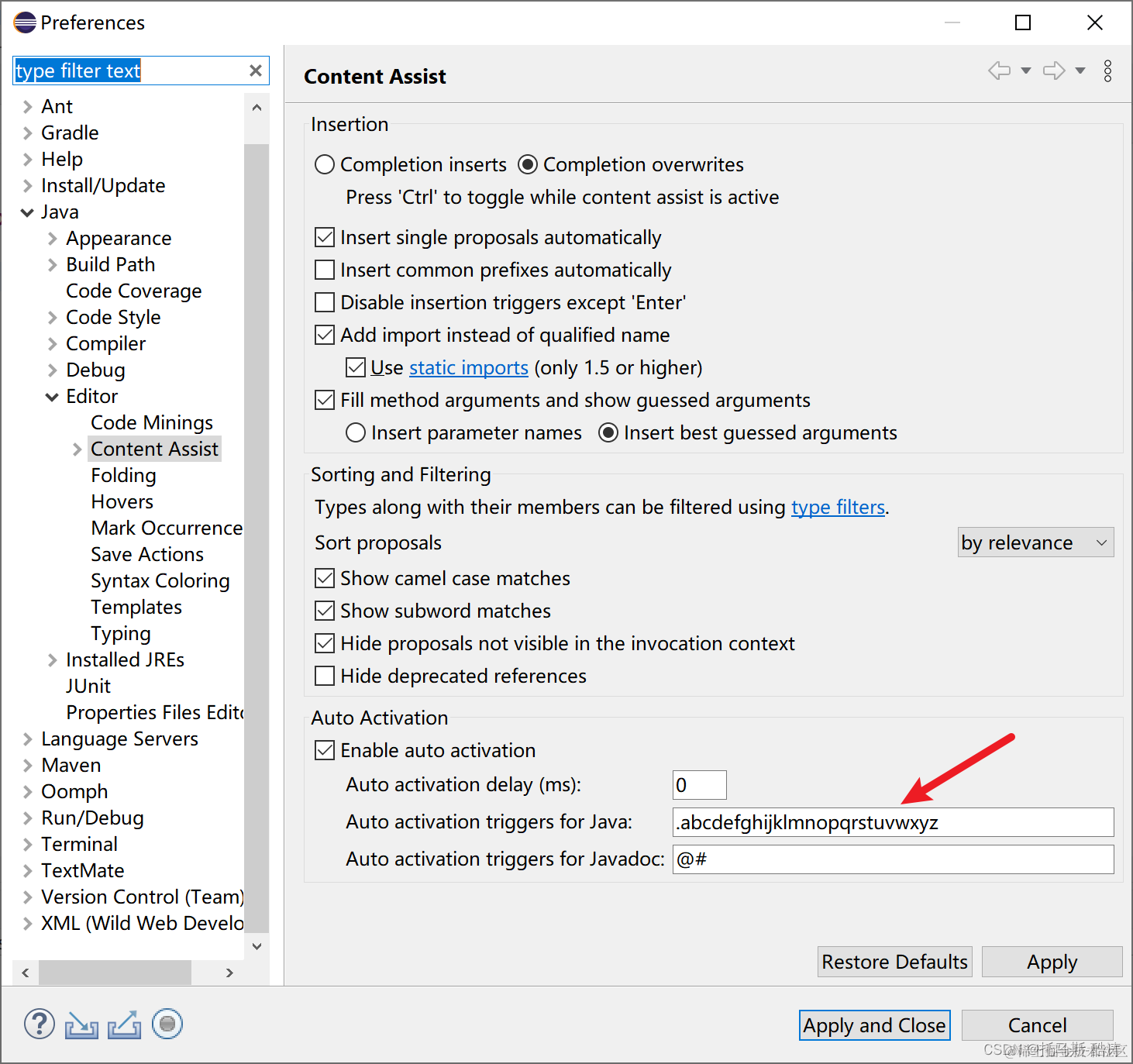Toggle Fill method arguments and show guessed arguments
Viewport: 1133px width, 1064px height.
[325, 400]
